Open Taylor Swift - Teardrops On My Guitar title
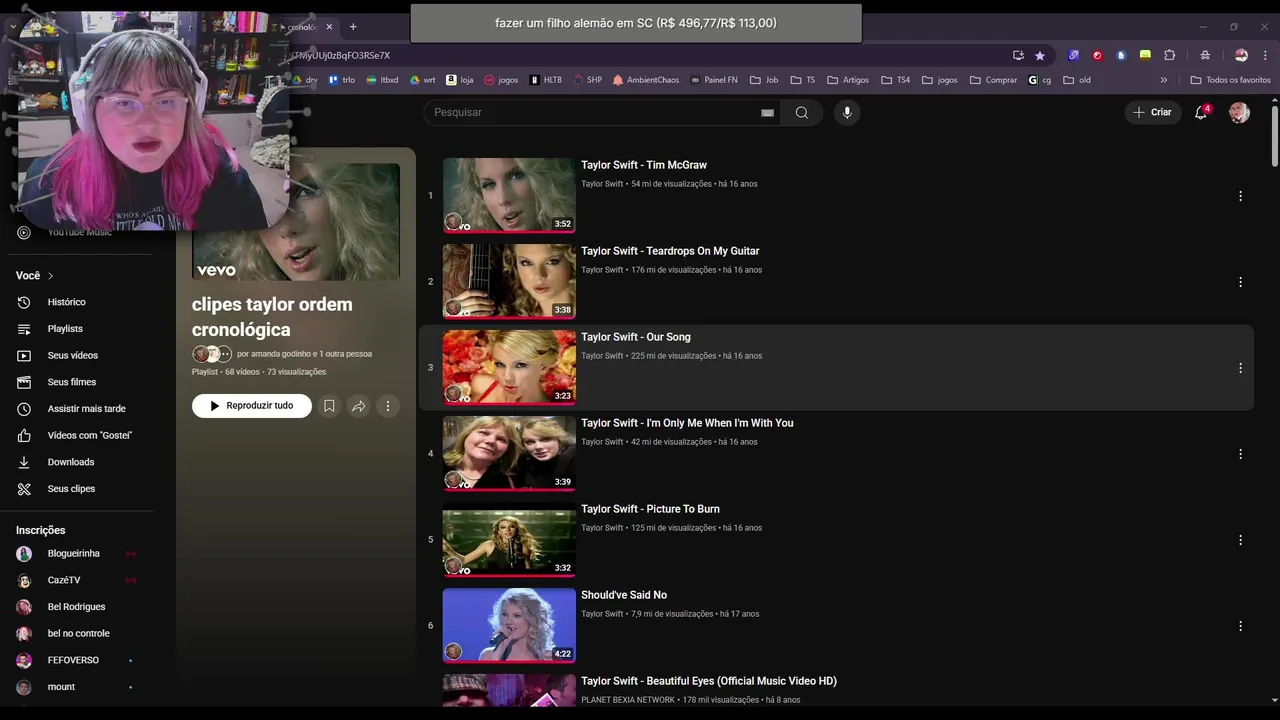 [x=670, y=251]
